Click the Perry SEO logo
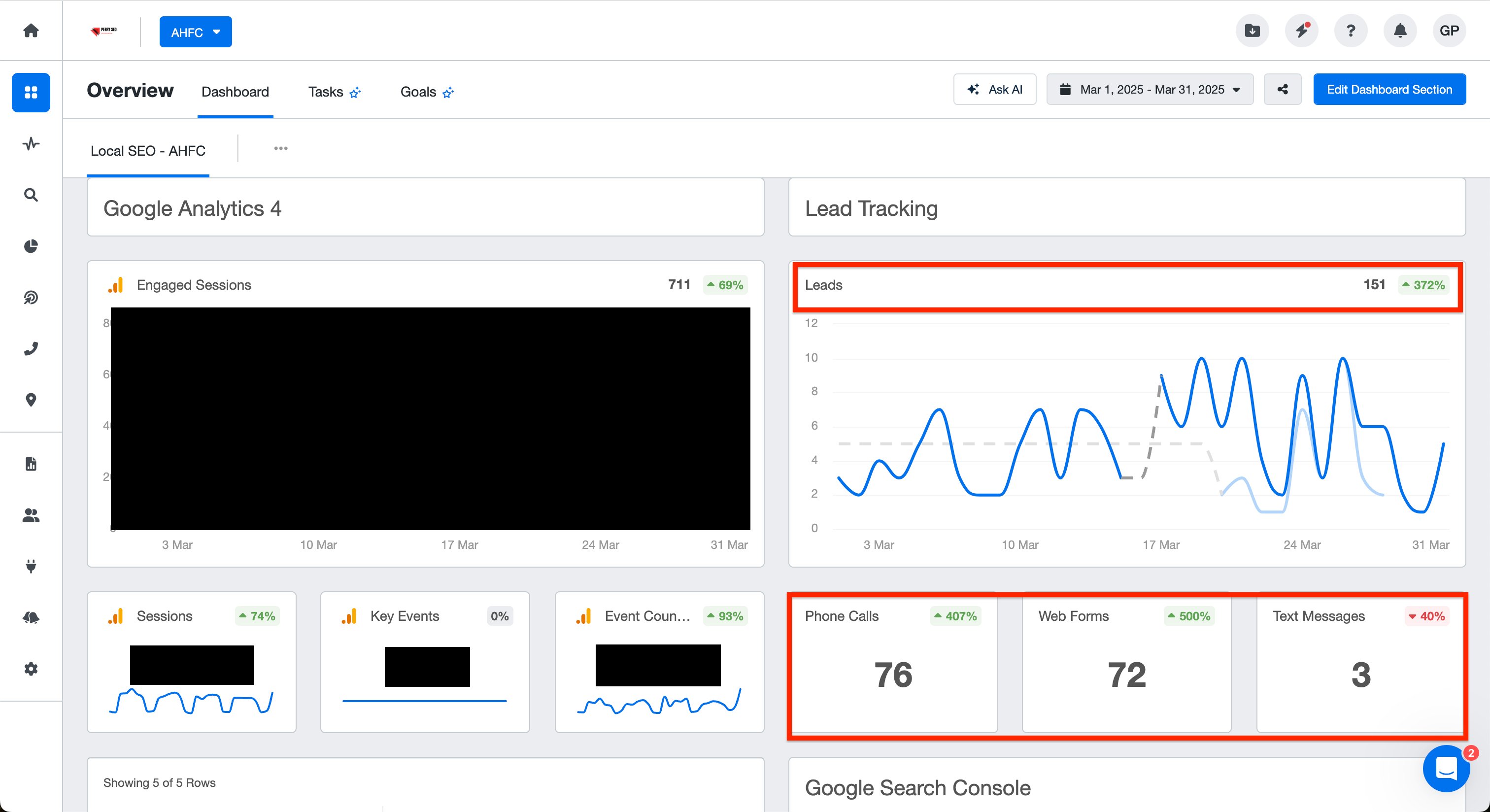This screenshot has height=812, width=1490. (103, 31)
